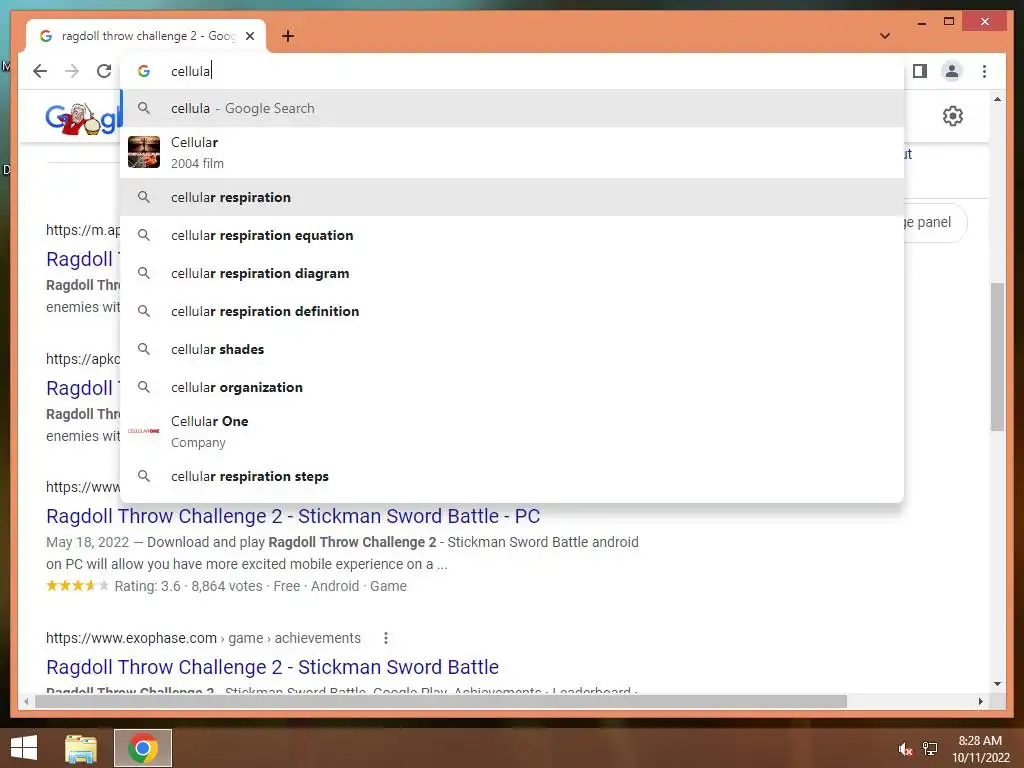Viewport: 1024px width, 768px height.
Task: Select 'cellular respiration diagram' suggestion
Action: (512, 273)
